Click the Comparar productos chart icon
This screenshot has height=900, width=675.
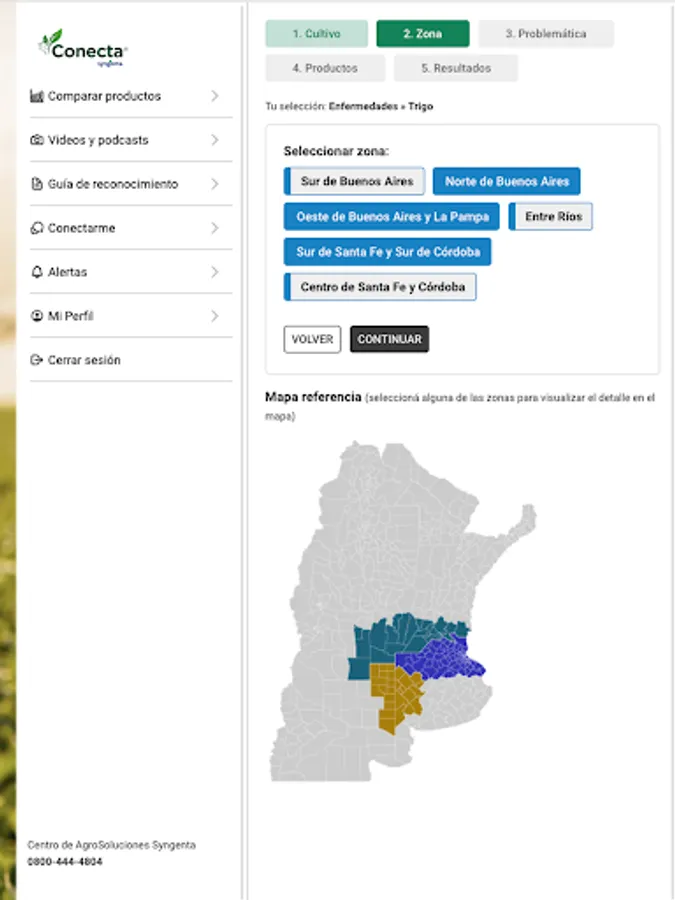point(37,96)
